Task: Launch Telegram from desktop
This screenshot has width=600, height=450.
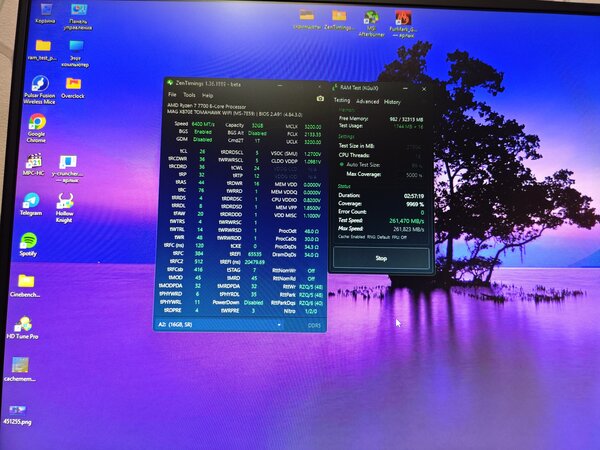Action: click(31, 204)
